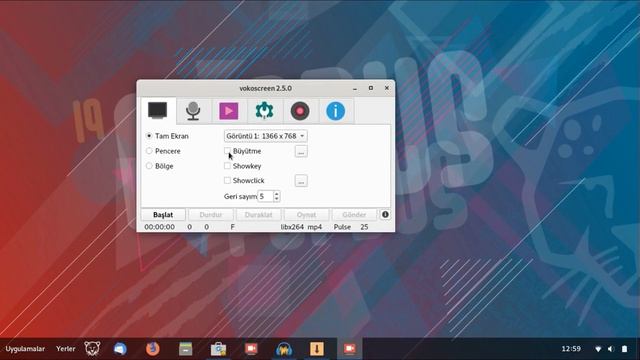Open the Yerler menu in the panel
The image size is (640, 360).
click(x=66, y=349)
